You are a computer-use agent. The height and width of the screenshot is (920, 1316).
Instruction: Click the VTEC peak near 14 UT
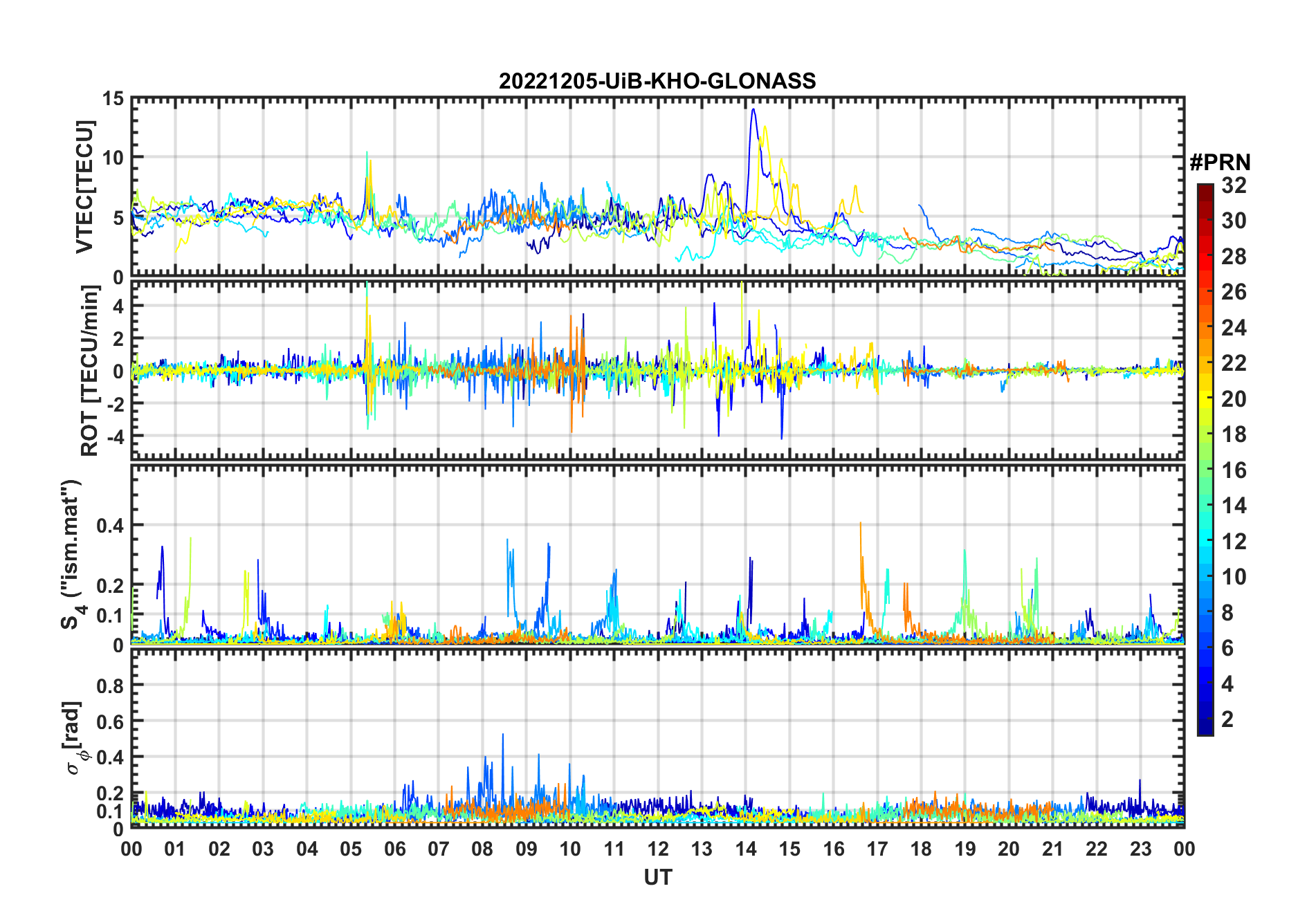pyautogui.click(x=753, y=110)
